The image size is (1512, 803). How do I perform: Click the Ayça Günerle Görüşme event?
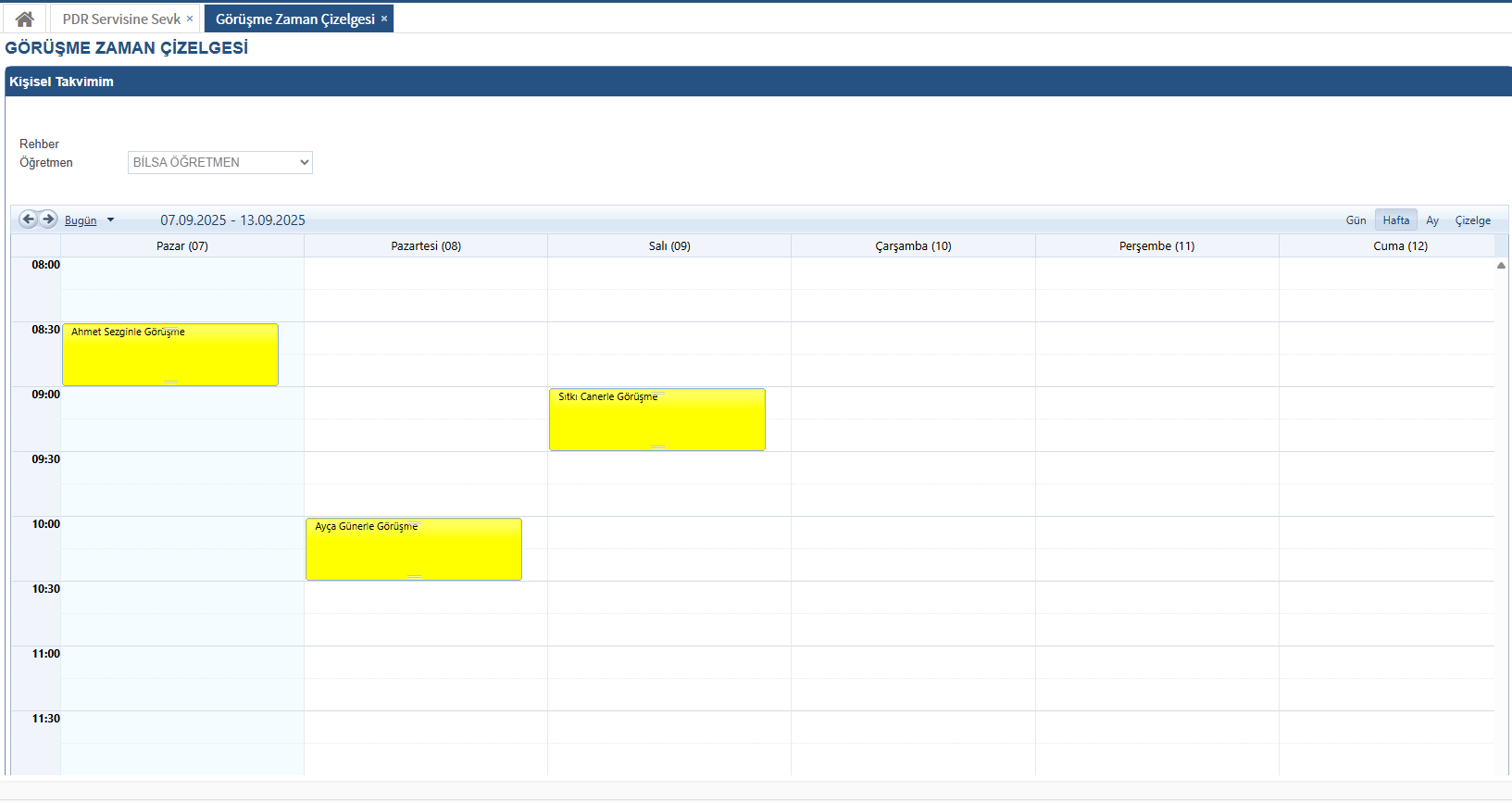pos(413,549)
